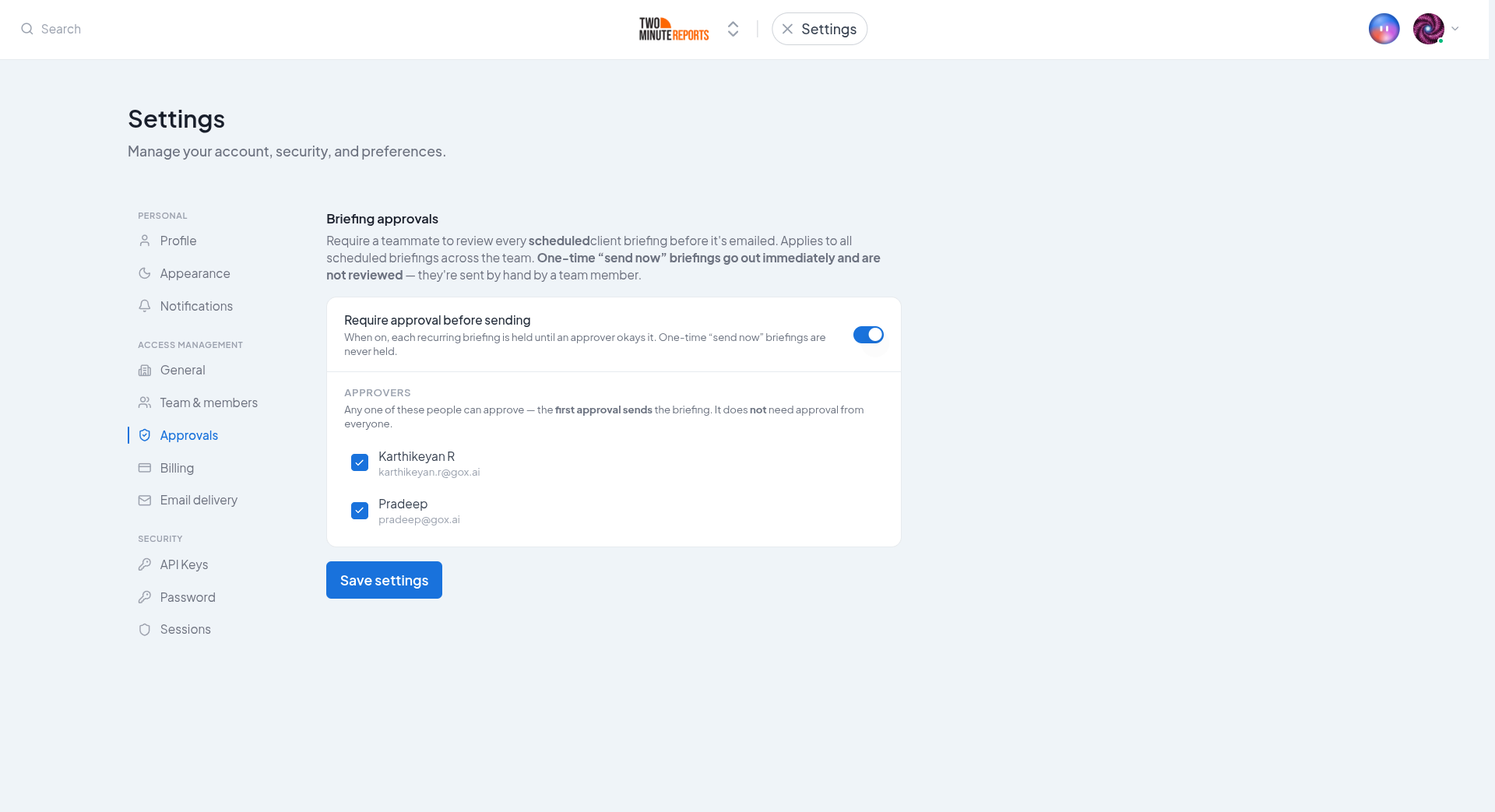This screenshot has width=1495, height=812.
Task: Toggle Require approval before sending switch
Action: [x=868, y=335]
